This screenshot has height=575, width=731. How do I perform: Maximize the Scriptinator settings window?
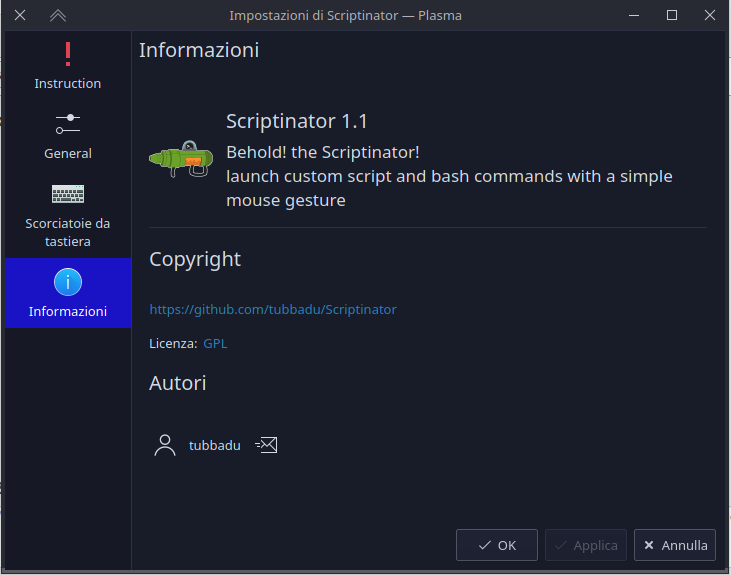(x=672, y=15)
